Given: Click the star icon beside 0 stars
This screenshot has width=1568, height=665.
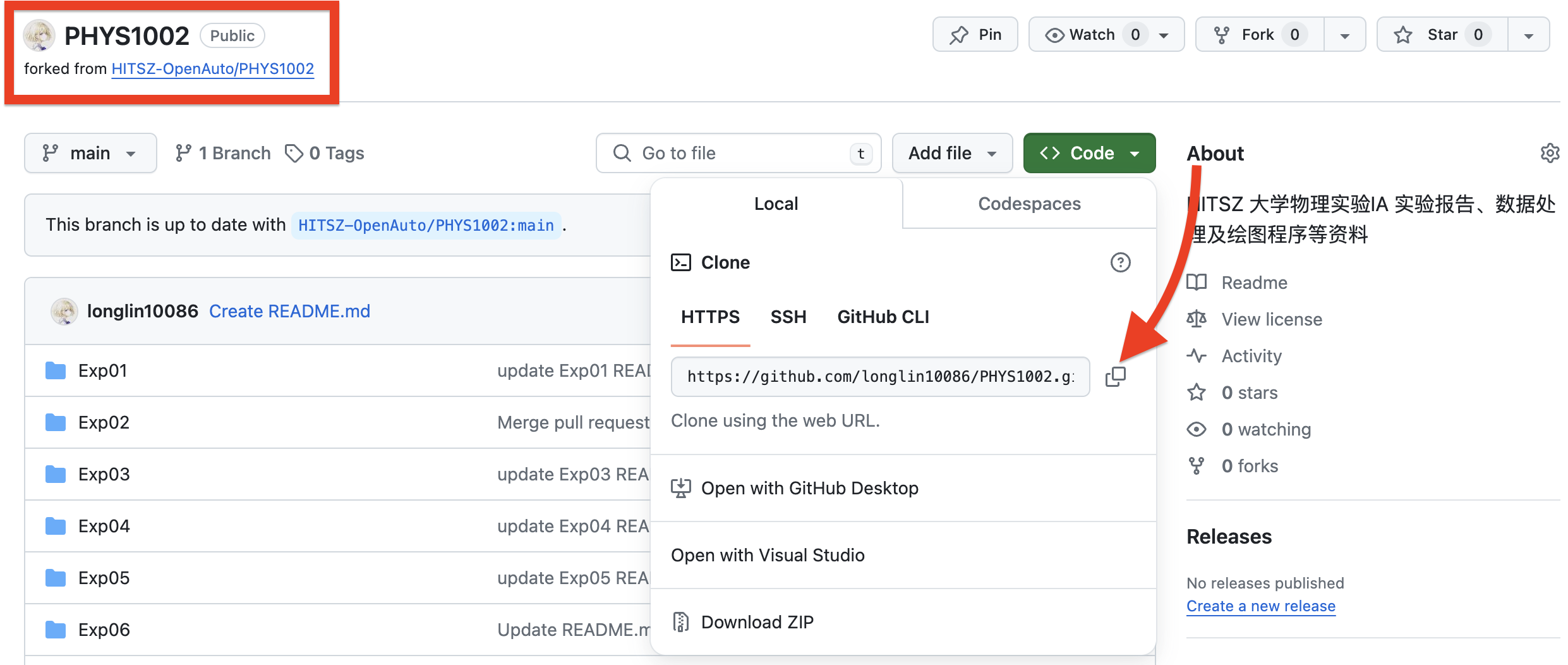Looking at the screenshot, I should pyautogui.click(x=1197, y=393).
